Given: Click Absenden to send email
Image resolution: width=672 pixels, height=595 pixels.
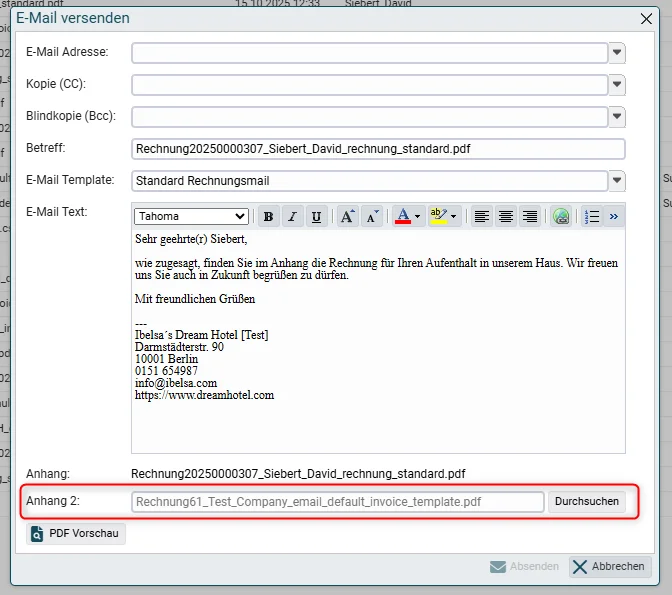Looking at the screenshot, I should coord(524,566).
